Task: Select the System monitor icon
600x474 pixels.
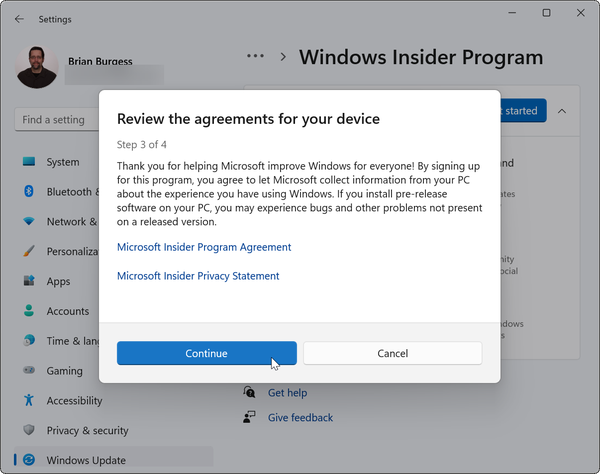Action: (x=29, y=162)
